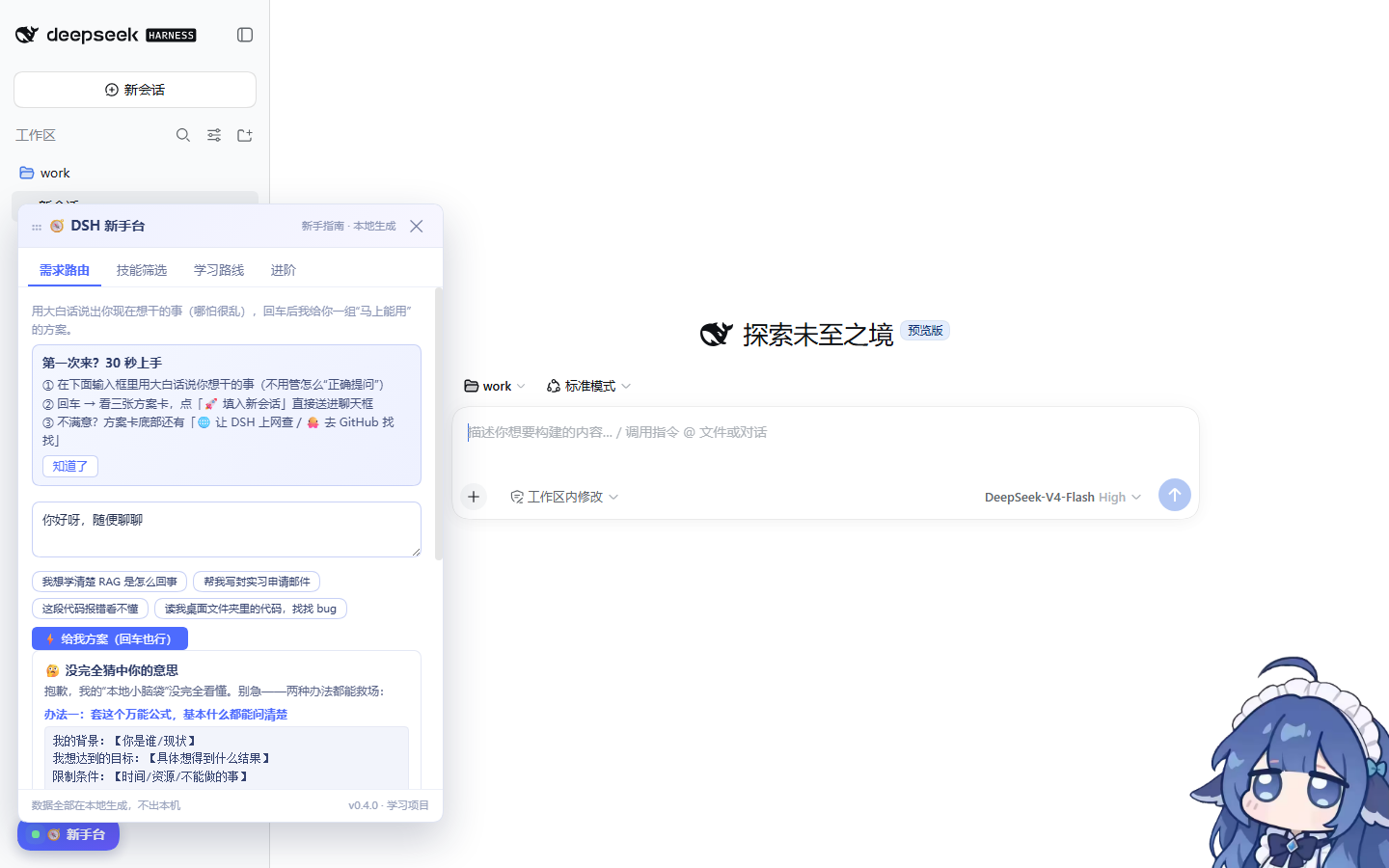Click 给我方案（回车也行）button

110,638
